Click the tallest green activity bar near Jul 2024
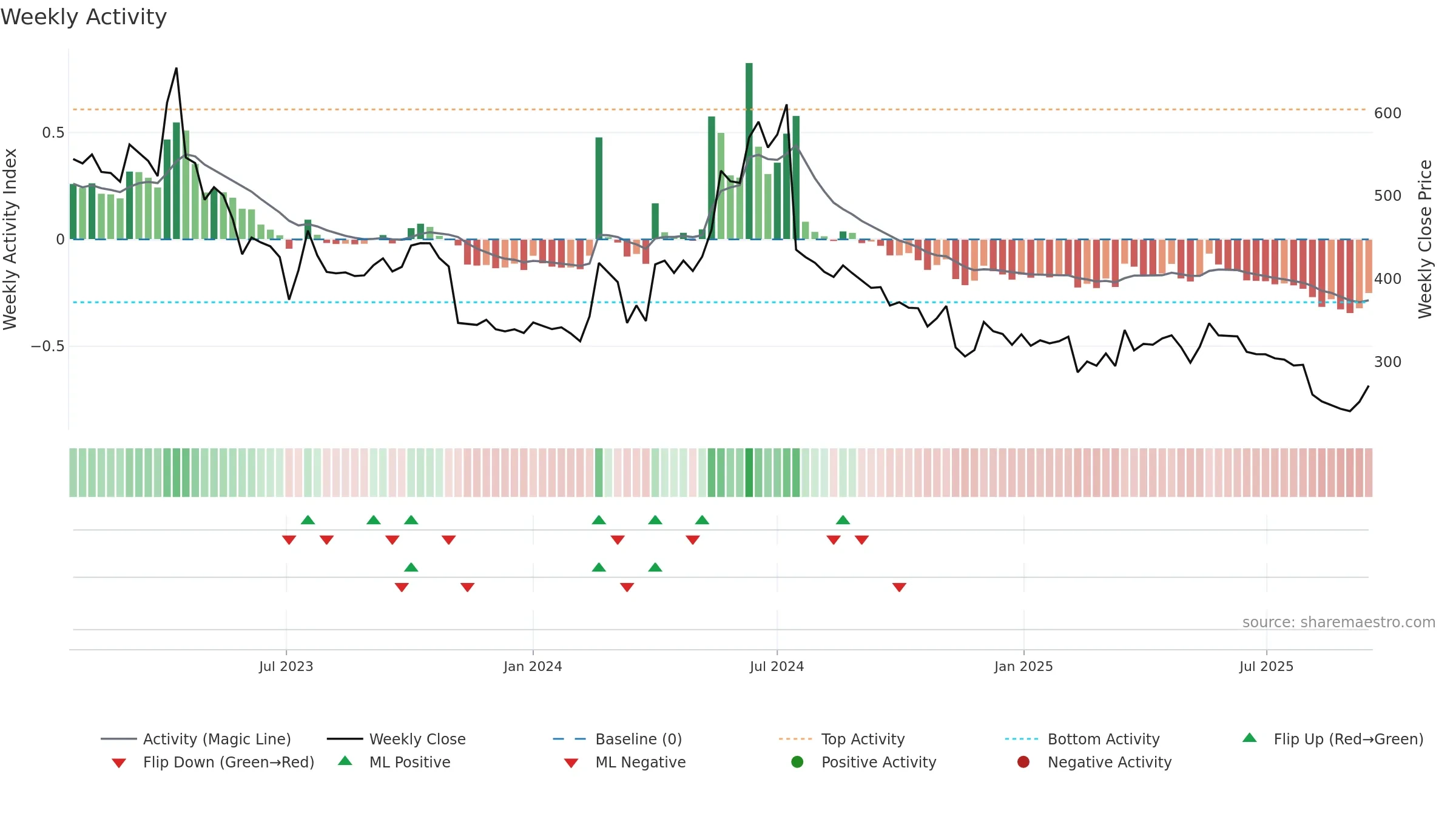Image resolution: width=1456 pixels, height=819 pixels. tap(749, 151)
